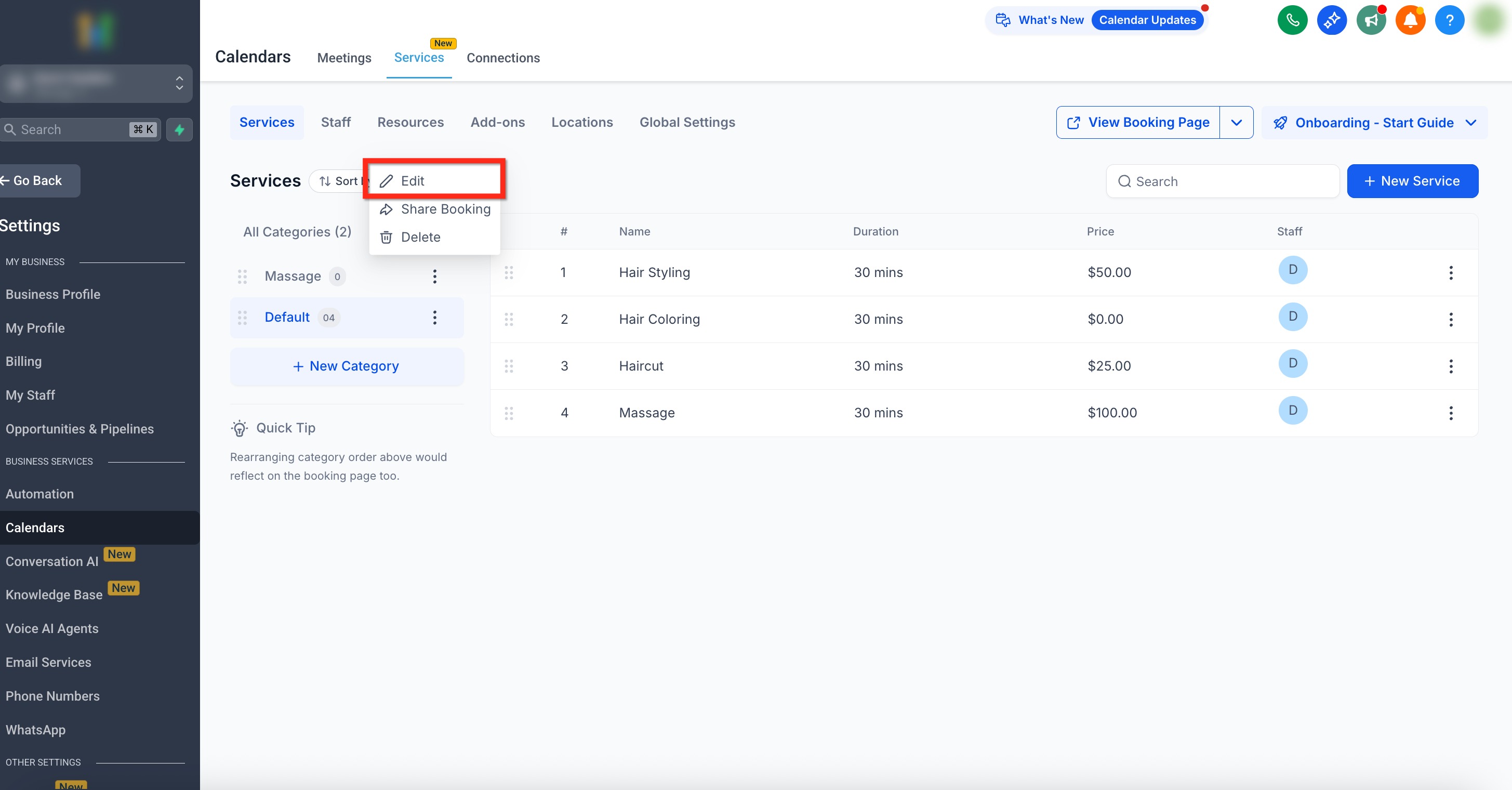Image resolution: width=1512 pixels, height=790 pixels.
Task: Click the blue sparkle AI assistant icon
Action: (x=1331, y=21)
